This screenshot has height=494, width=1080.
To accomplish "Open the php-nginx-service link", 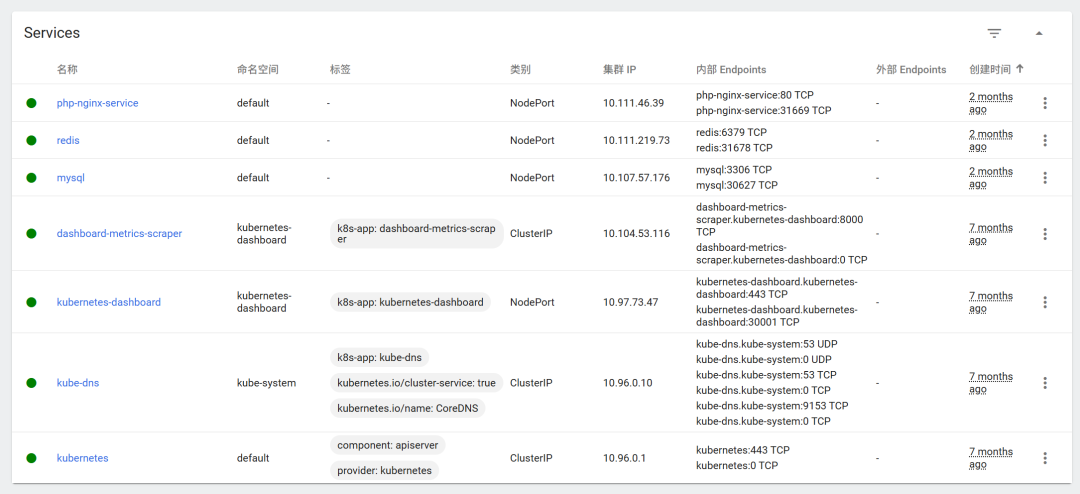I will coord(97,103).
